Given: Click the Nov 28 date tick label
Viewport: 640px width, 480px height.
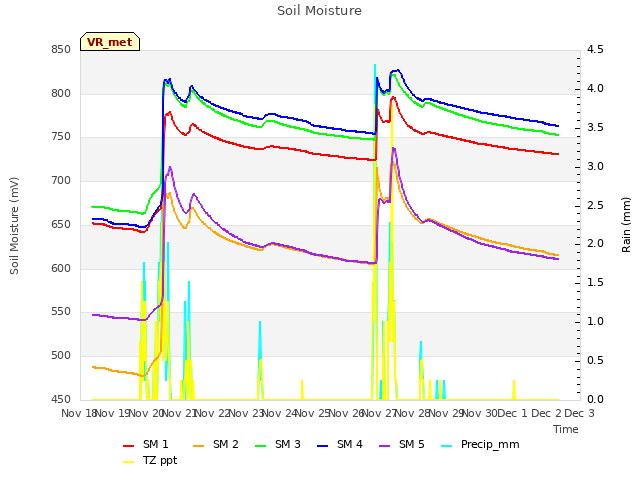Looking at the screenshot, I should tap(413, 413).
